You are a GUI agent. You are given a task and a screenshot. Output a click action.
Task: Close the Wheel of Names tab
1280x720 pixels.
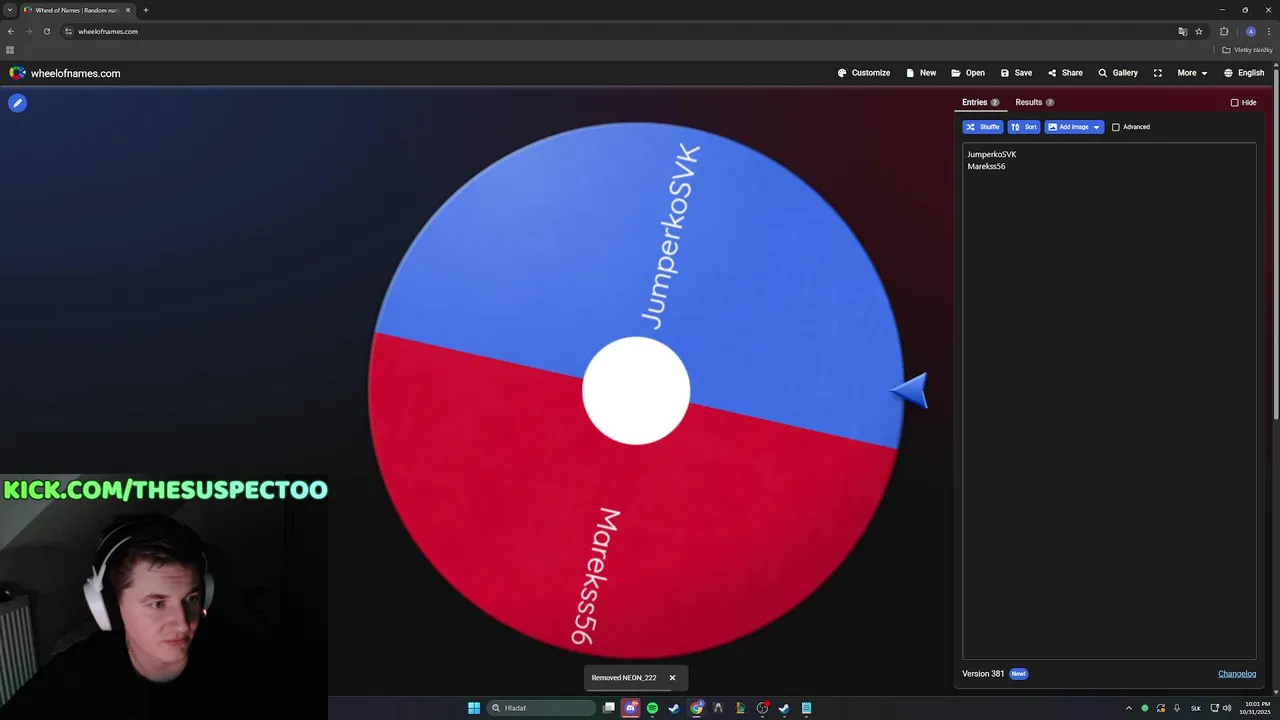[128, 10]
